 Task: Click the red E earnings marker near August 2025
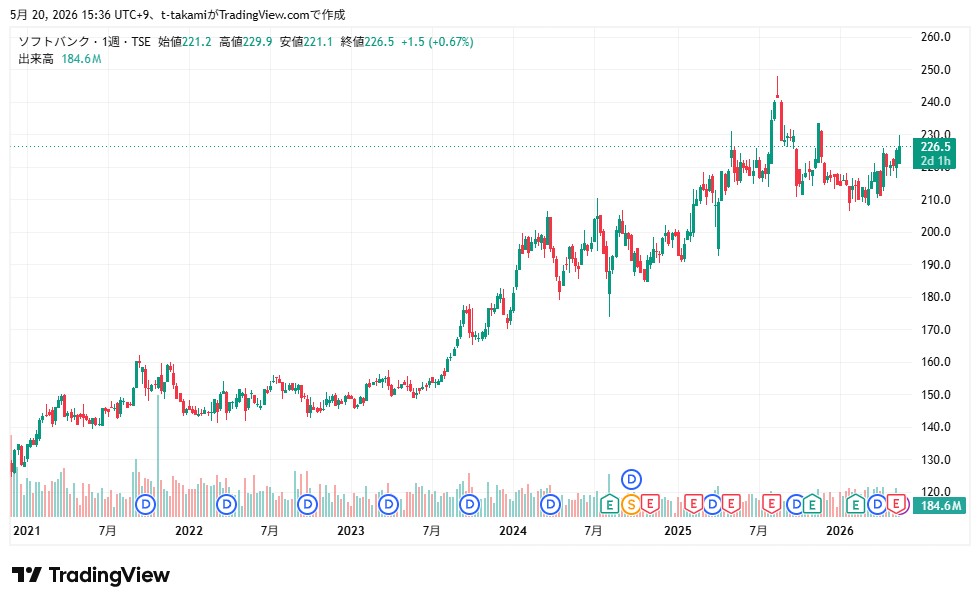coord(772,503)
